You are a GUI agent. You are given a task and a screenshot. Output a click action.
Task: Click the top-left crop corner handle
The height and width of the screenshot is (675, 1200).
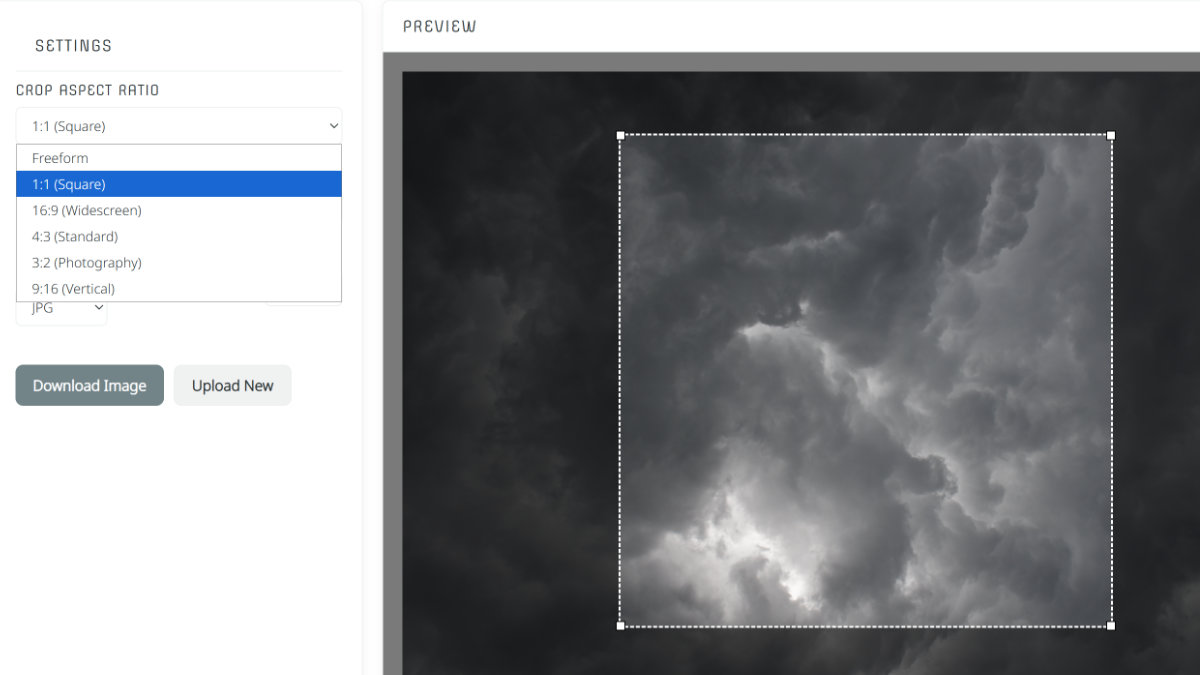620,135
